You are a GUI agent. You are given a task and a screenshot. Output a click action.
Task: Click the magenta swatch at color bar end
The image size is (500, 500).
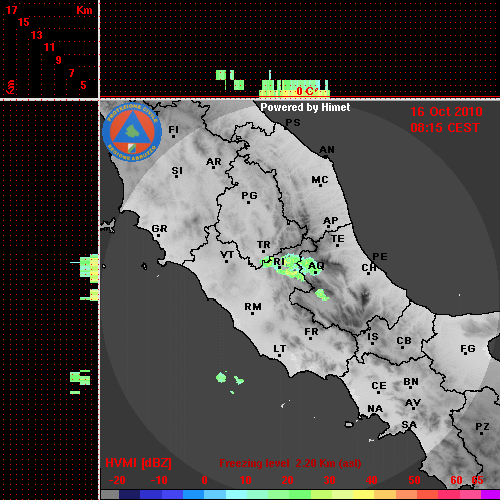point(490,495)
